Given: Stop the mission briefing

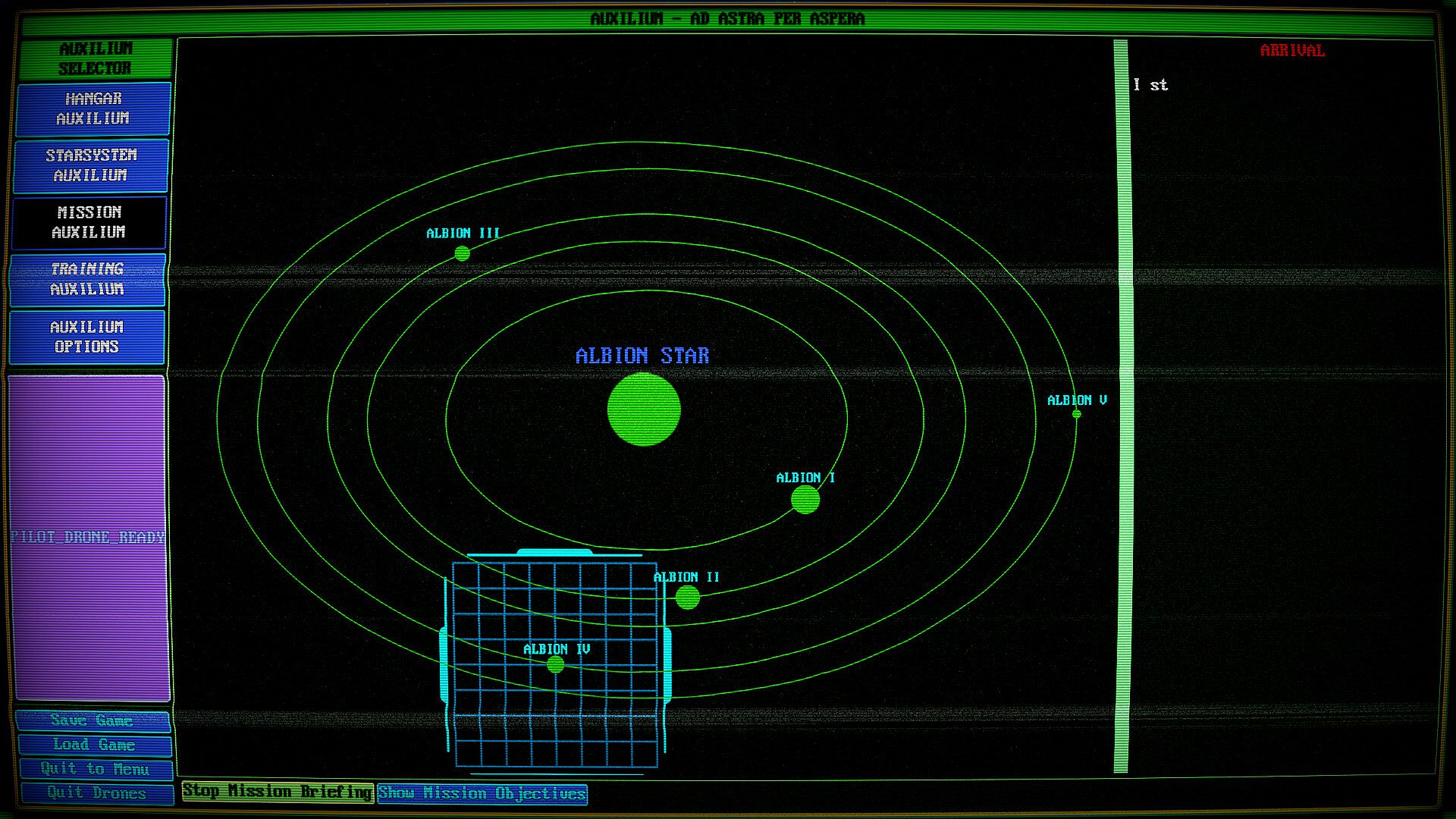Looking at the screenshot, I should (x=278, y=792).
